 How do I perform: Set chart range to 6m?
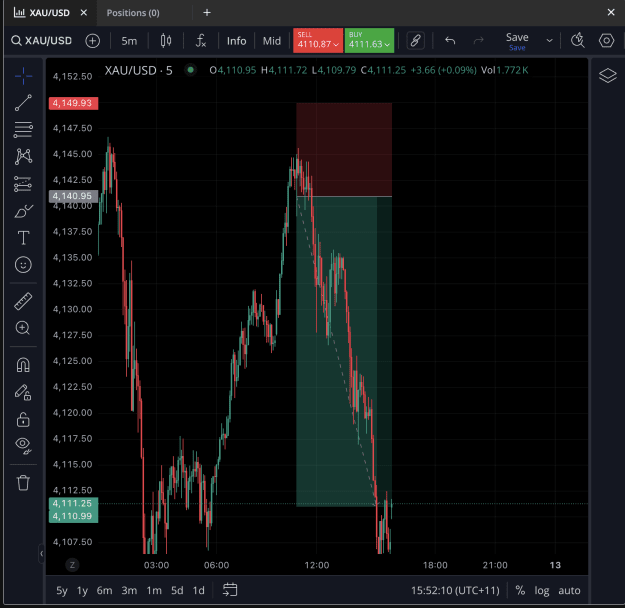[x=104, y=590]
